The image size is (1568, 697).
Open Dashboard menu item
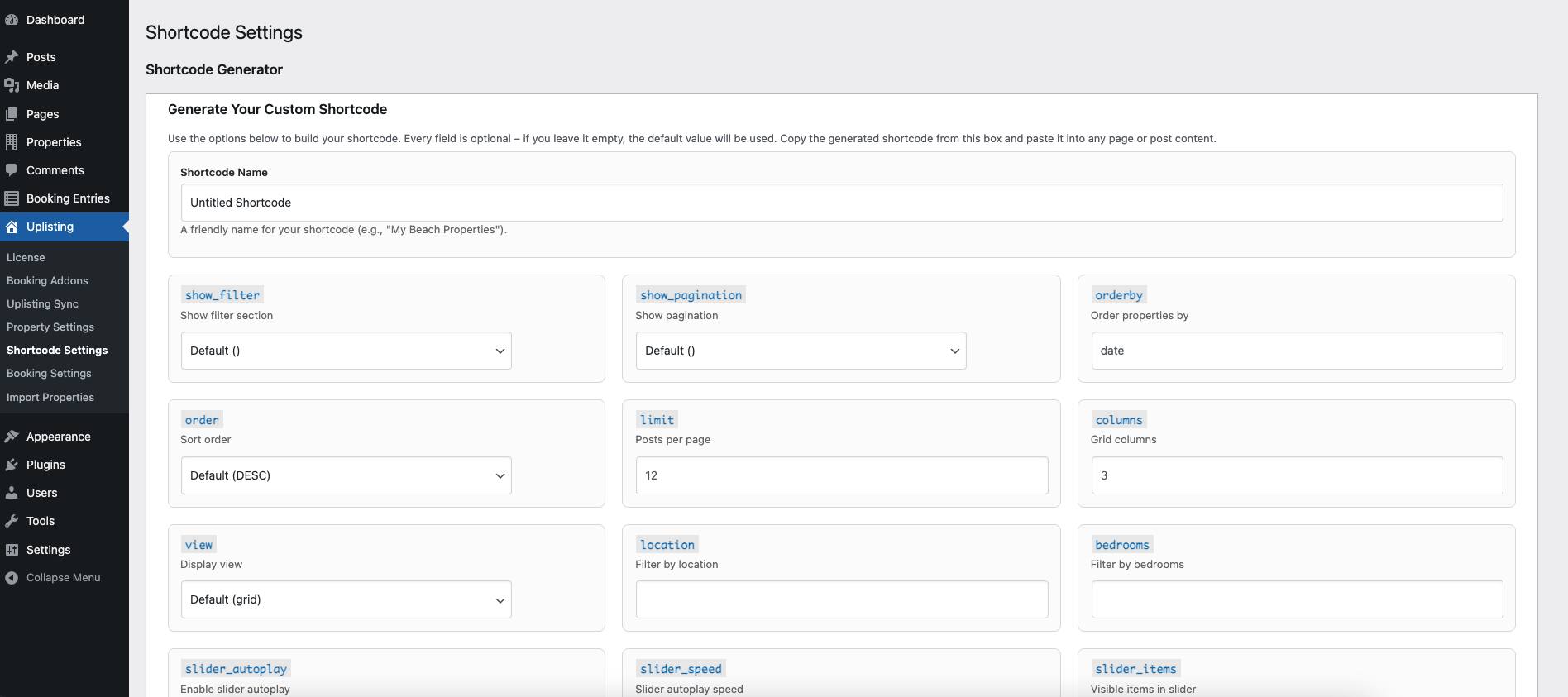pyautogui.click(x=65, y=20)
